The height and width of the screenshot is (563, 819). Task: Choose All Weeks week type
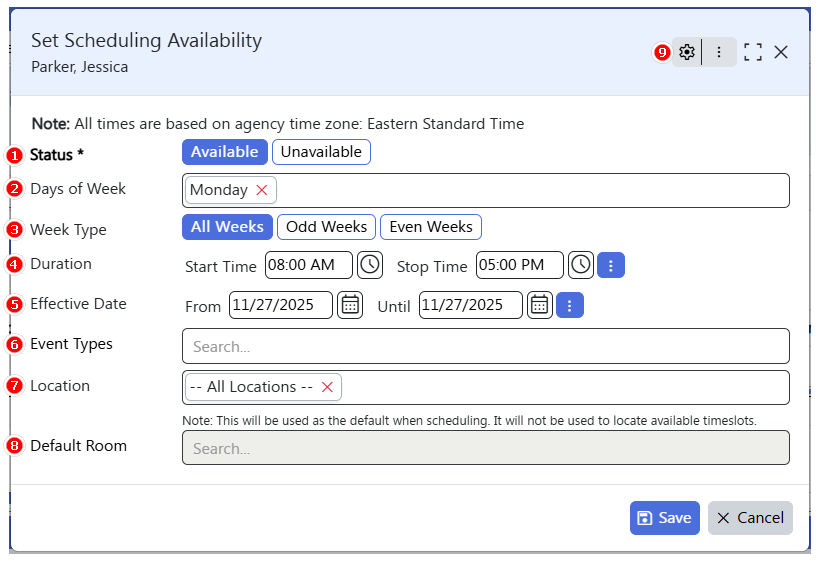227,227
